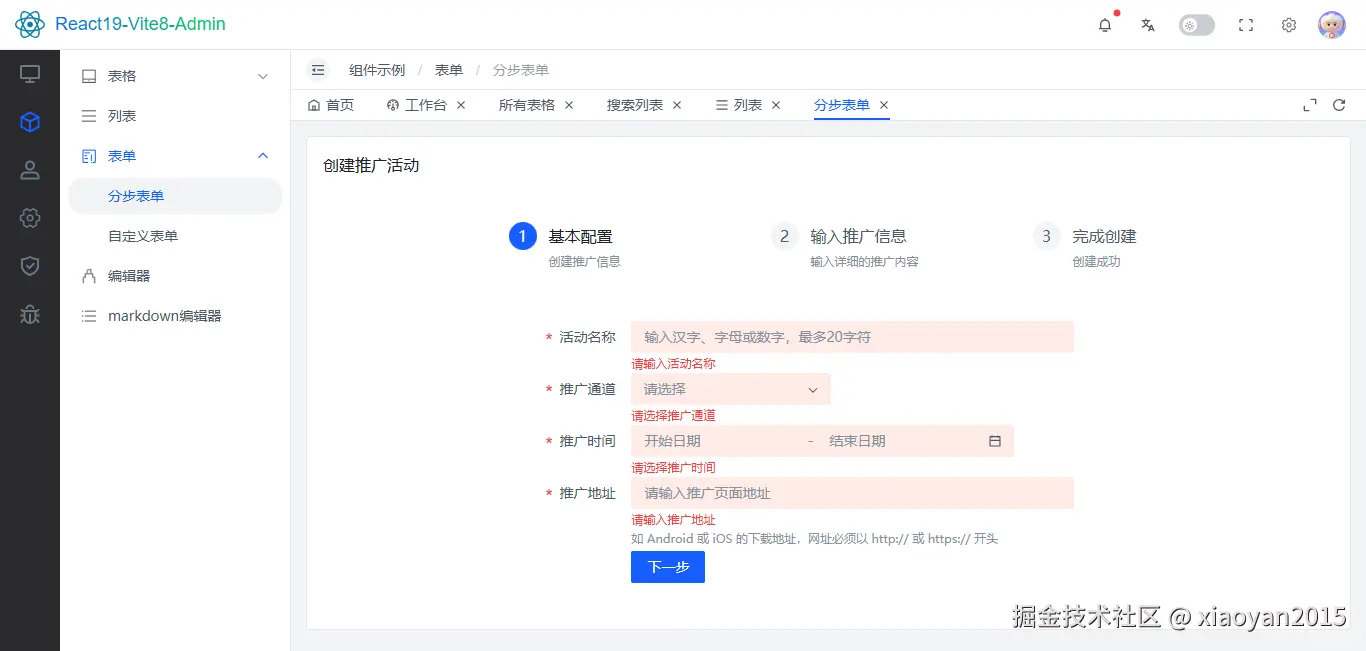Close the 所有表格 tab
Screen dimensions: 1366x651
click(x=569, y=105)
